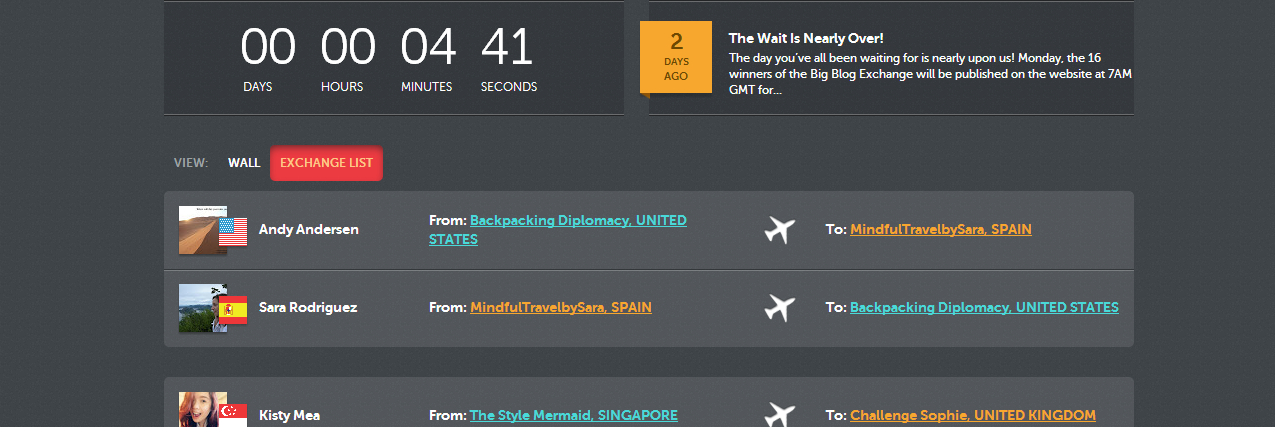The height and width of the screenshot is (427, 1275).
Task: Switch to the Wall view
Action: click(x=244, y=163)
